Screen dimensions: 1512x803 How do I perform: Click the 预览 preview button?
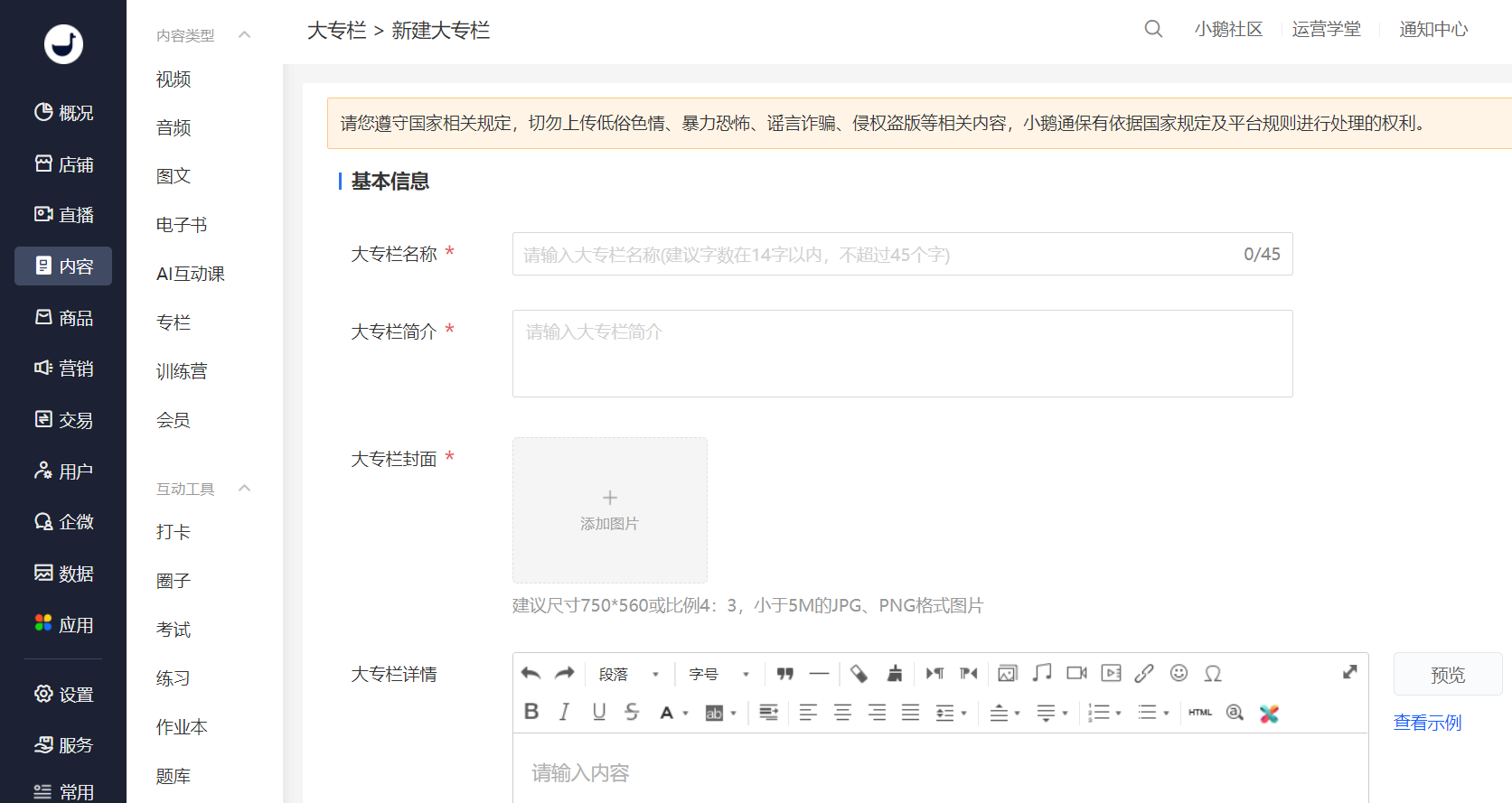click(x=1447, y=675)
